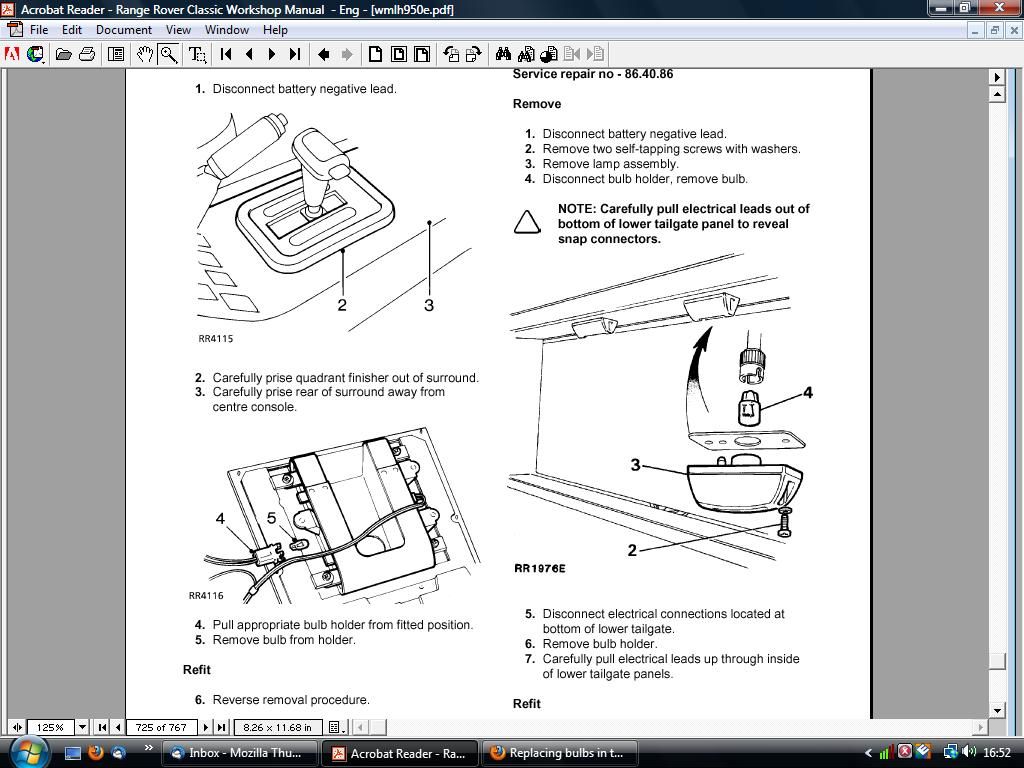Image resolution: width=1024 pixels, height=768 pixels.
Task: Show hidden tray icons arrow
Action: [x=868, y=753]
